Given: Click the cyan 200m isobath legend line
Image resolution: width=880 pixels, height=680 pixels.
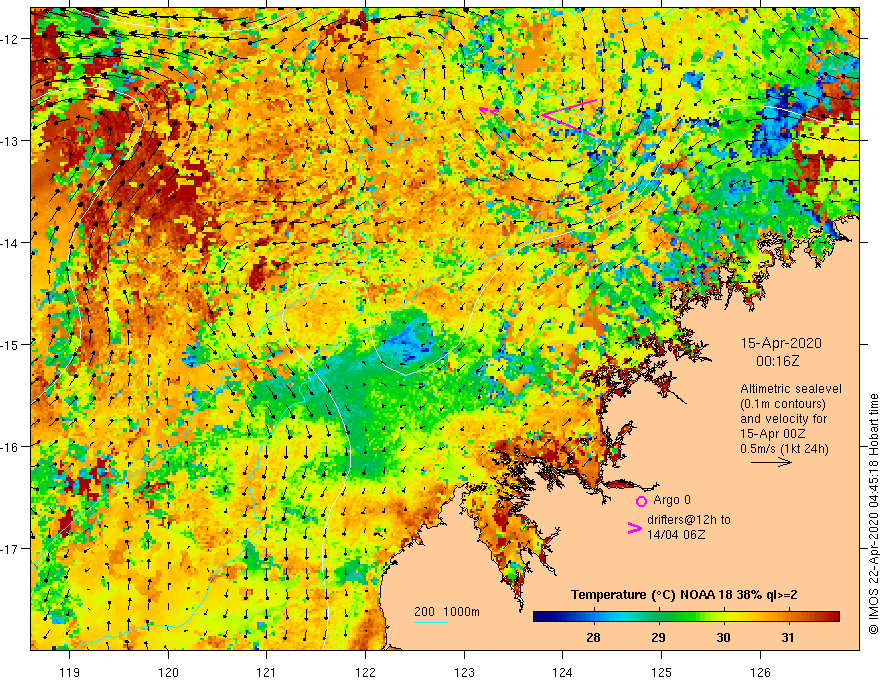Looking at the screenshot, I should [430, 623].
